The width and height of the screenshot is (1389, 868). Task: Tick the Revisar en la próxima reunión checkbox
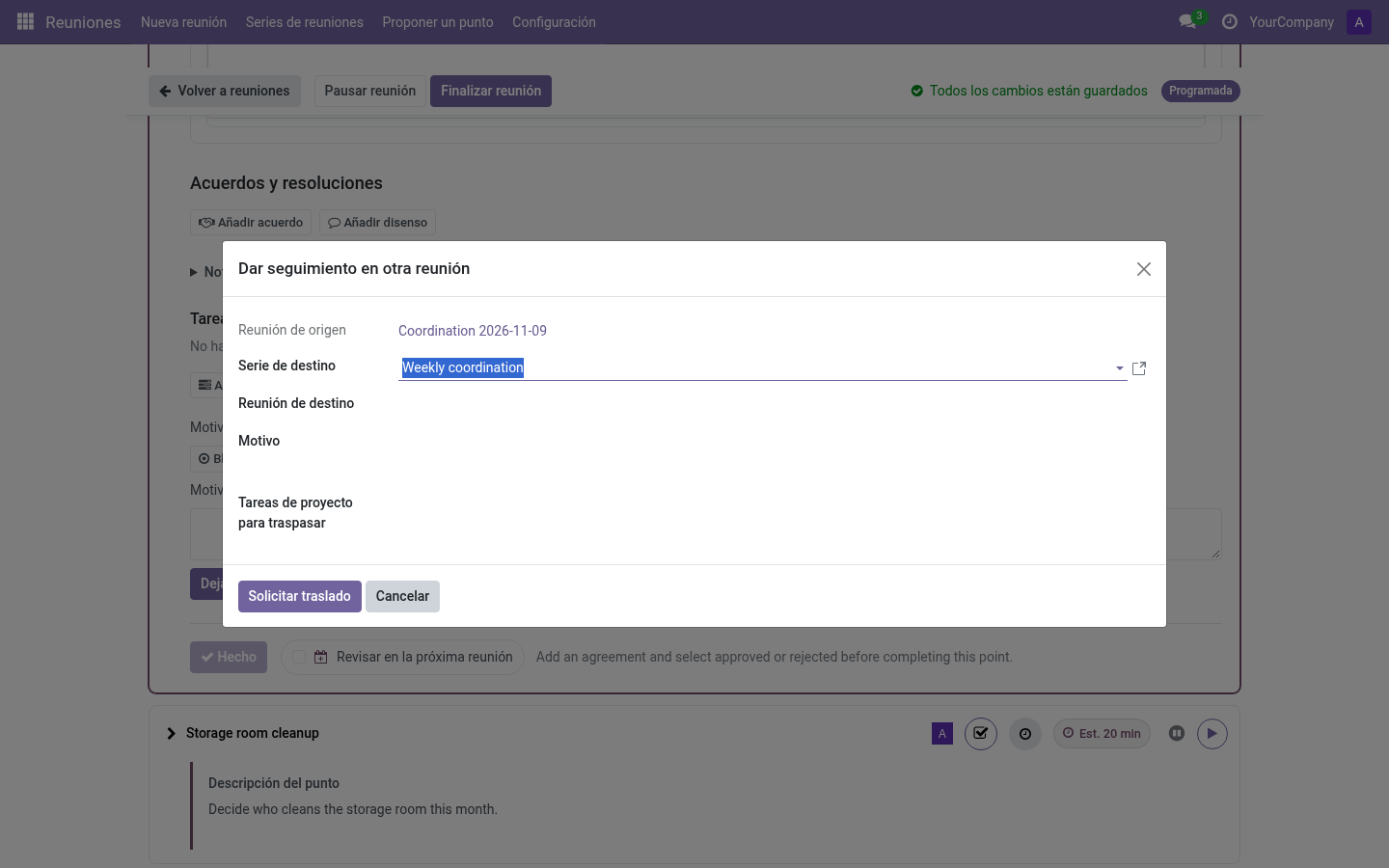(299, 657)
